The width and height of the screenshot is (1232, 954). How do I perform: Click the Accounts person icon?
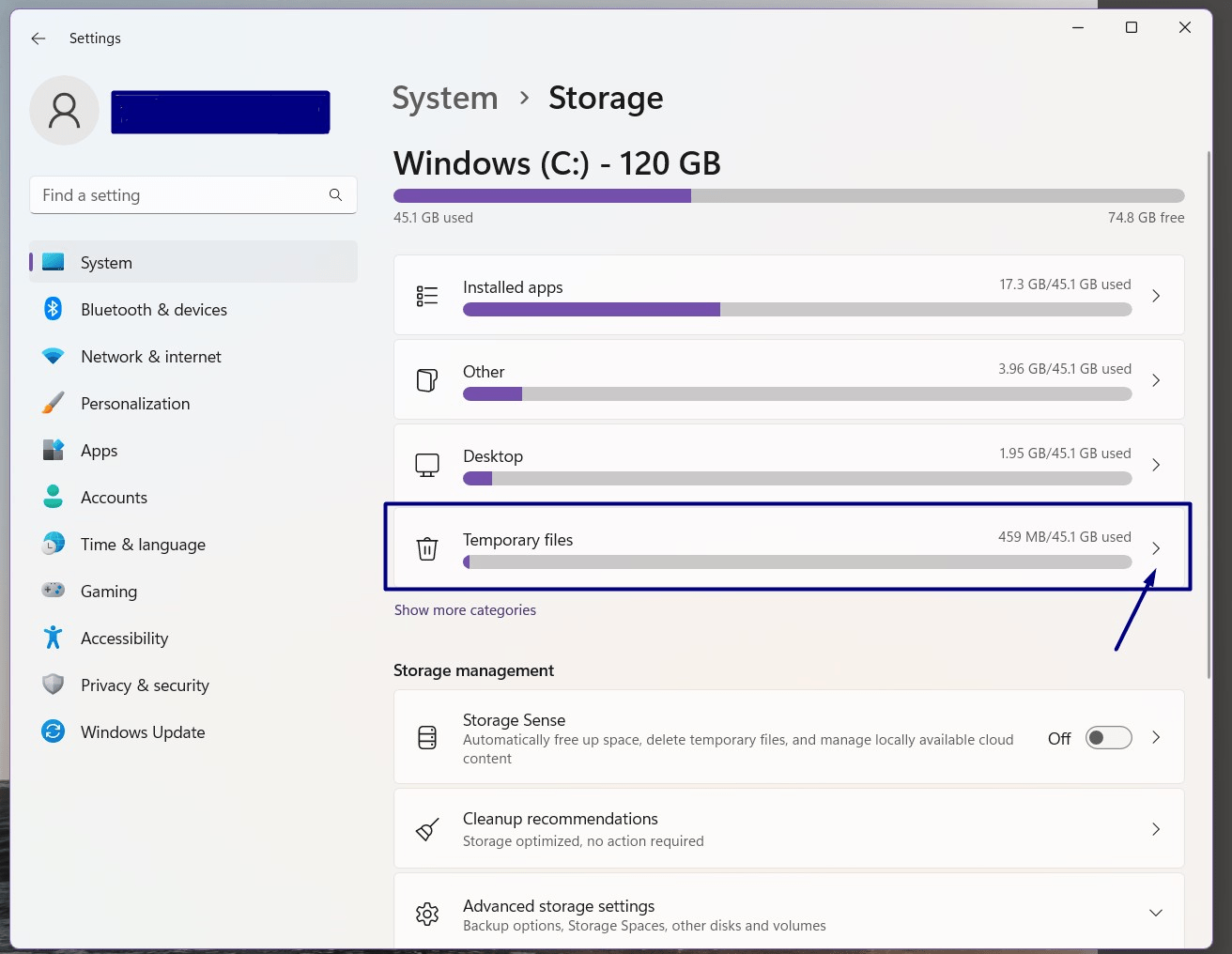(x=54, y=497)
